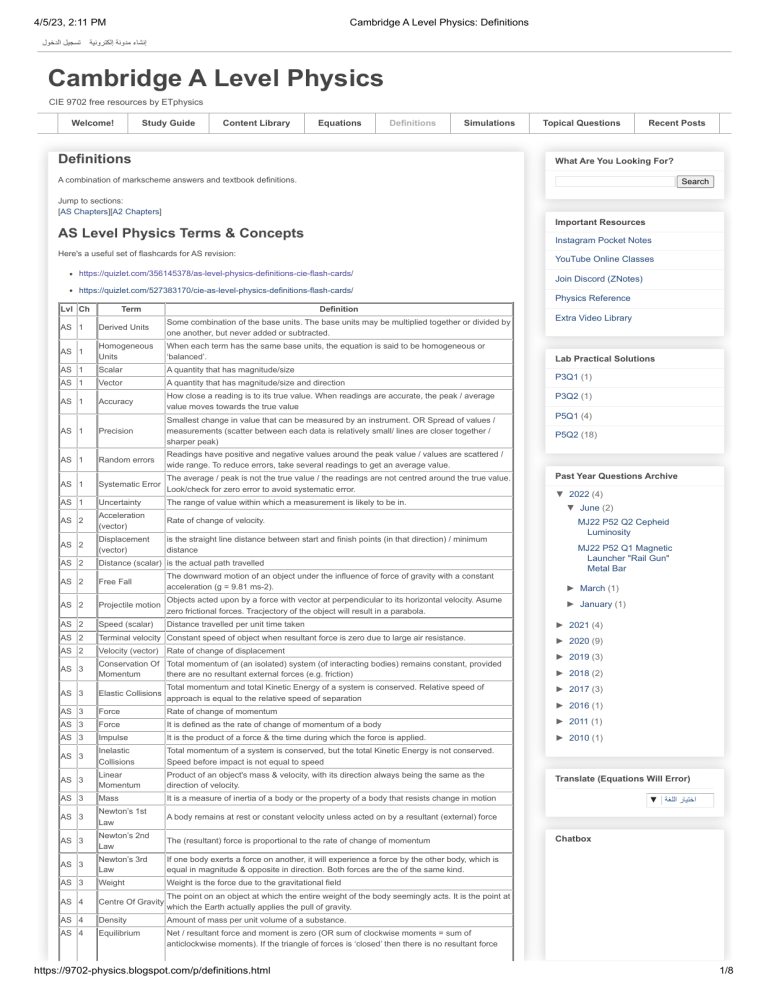This screenshot has height=994, width=768.
Task: Select the Systematic Error term cell
Action: click(131, 484)
